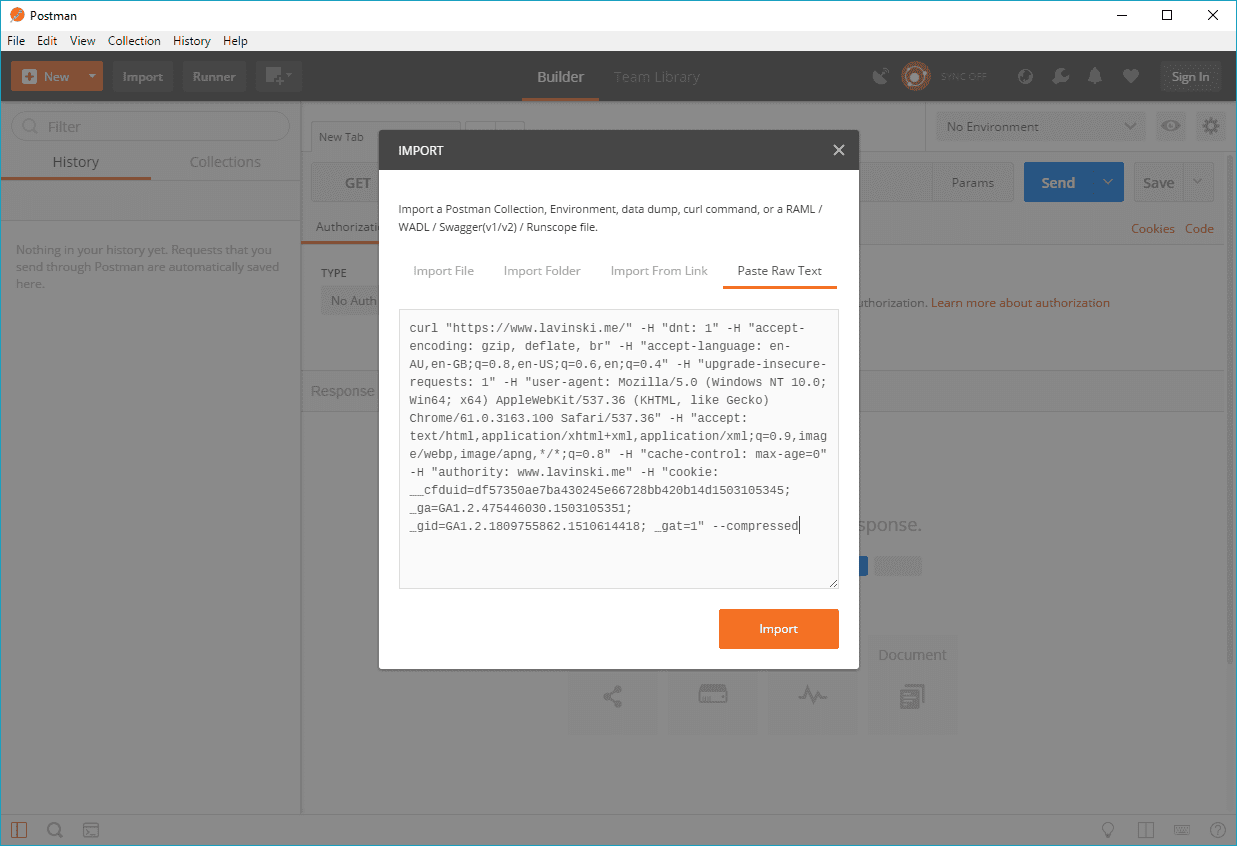Click the orange Import button

click(778, 629)
